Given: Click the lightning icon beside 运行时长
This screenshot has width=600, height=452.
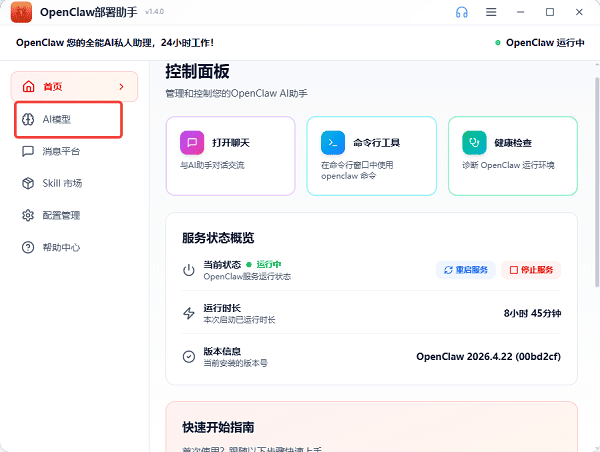Looking at the screenshot, I should [x=189, y=313].
